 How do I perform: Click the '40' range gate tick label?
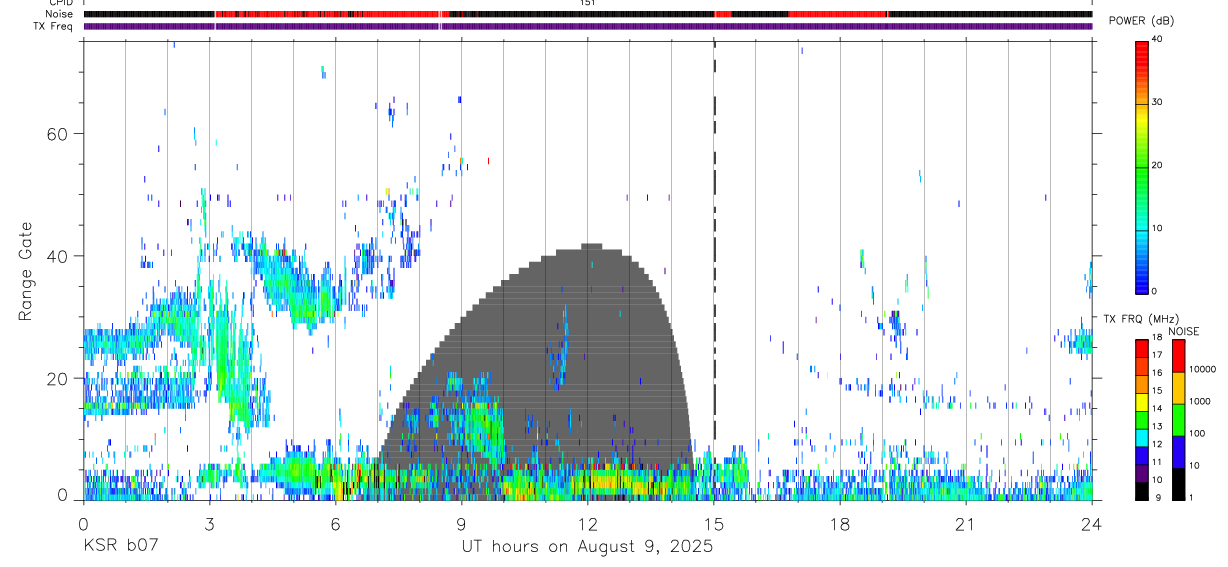(59, 256)
